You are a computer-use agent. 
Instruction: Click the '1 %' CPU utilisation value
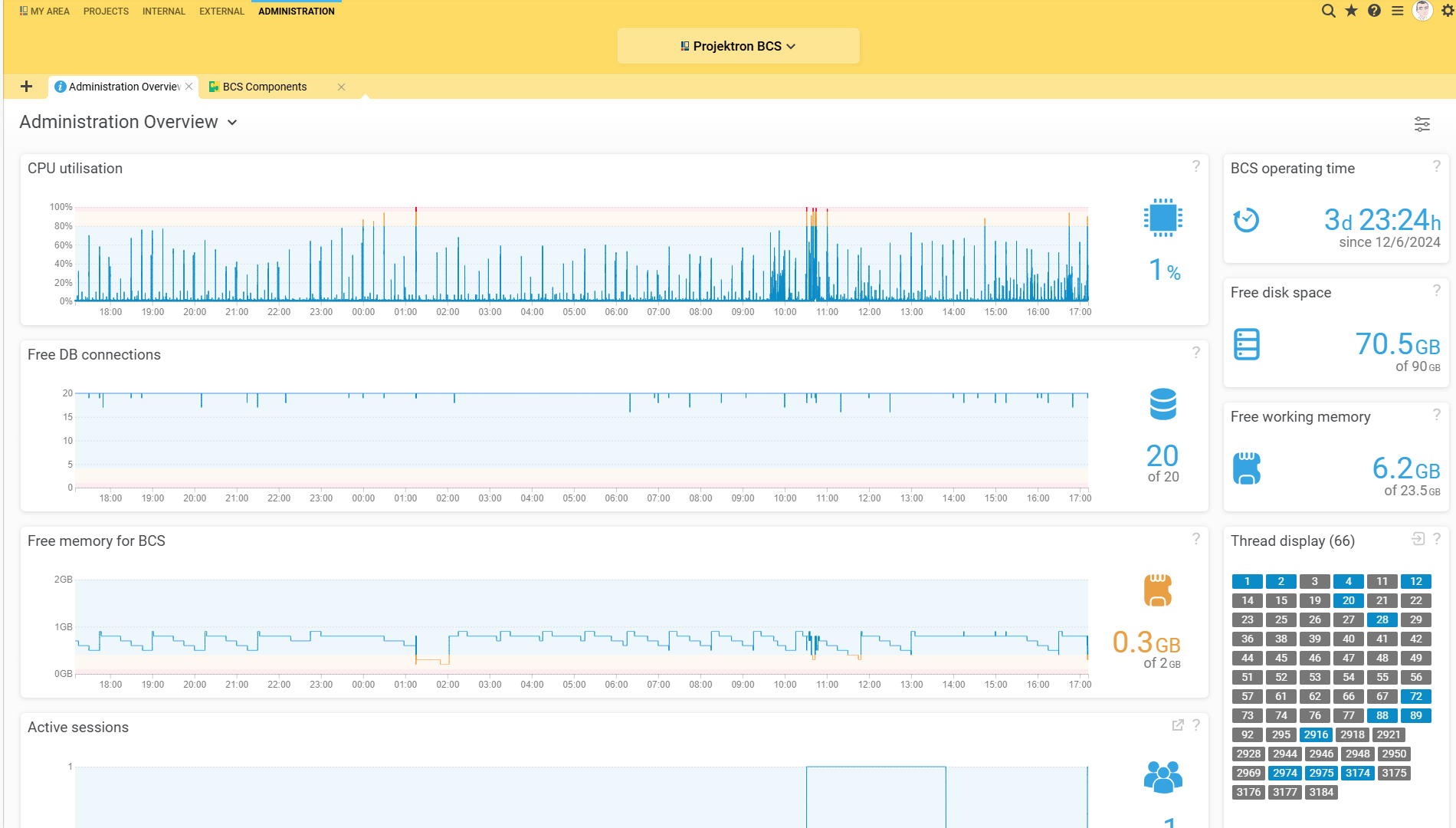1164,270
